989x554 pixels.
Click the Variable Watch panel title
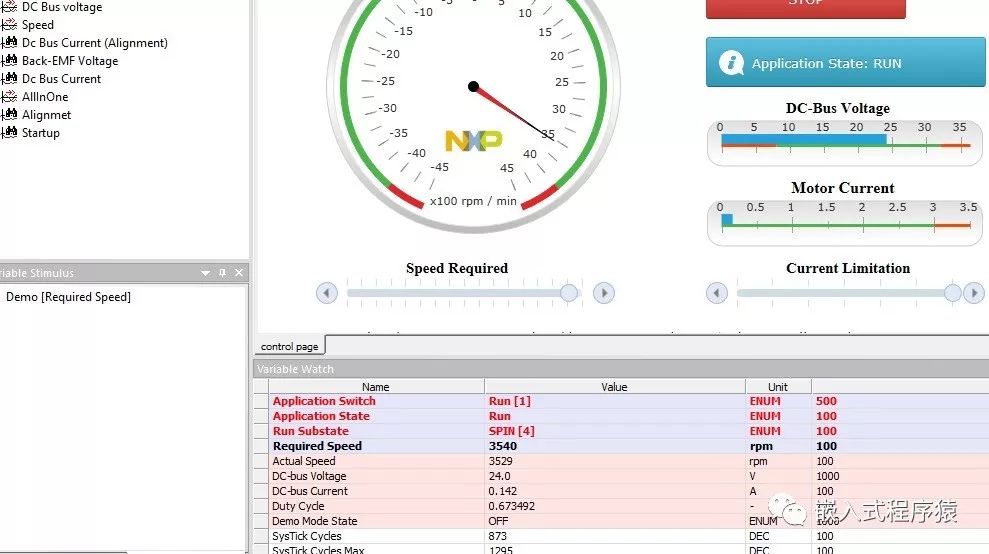tap(295, 369)
